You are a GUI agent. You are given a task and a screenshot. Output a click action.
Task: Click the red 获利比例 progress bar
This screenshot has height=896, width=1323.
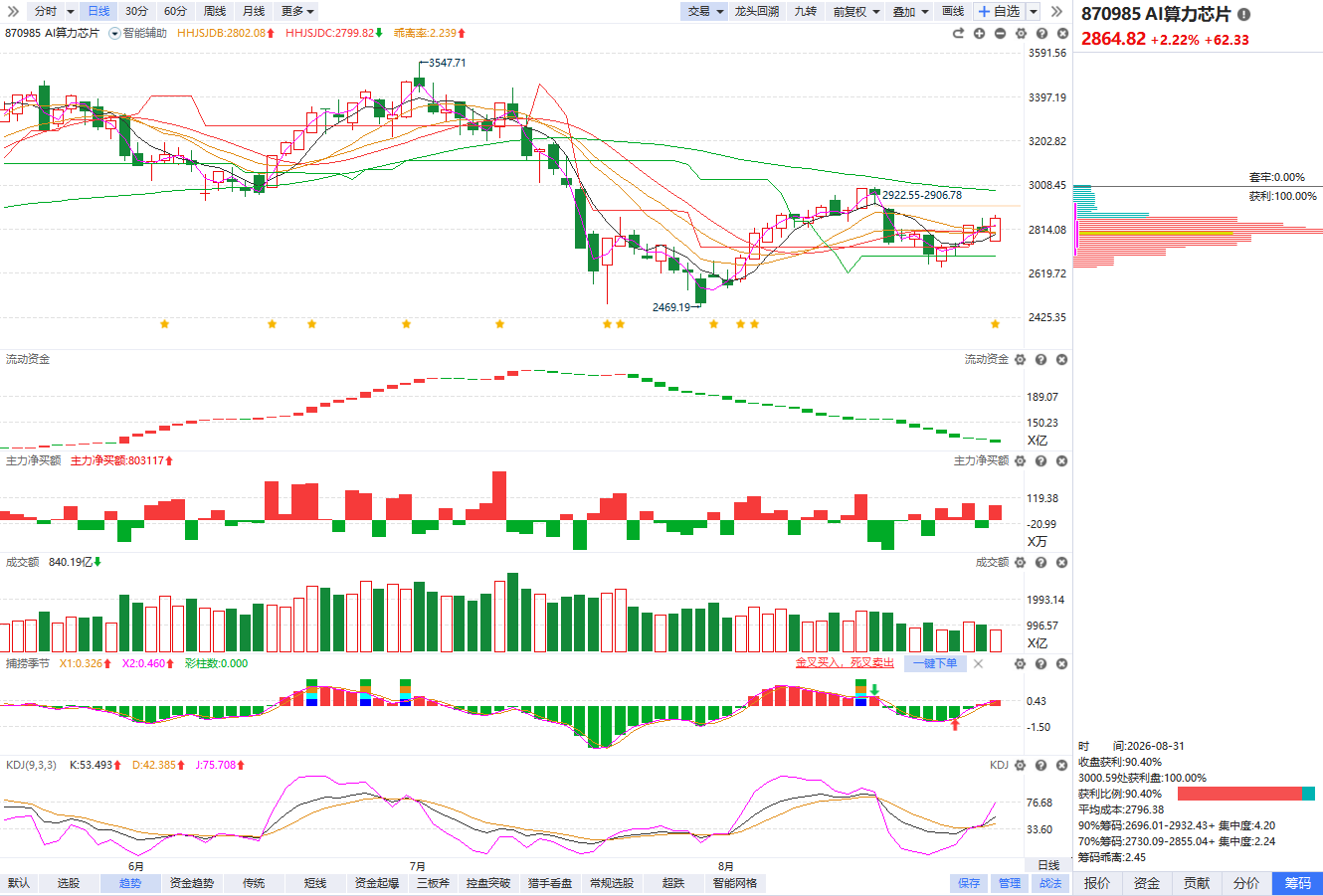point(1239,794)
